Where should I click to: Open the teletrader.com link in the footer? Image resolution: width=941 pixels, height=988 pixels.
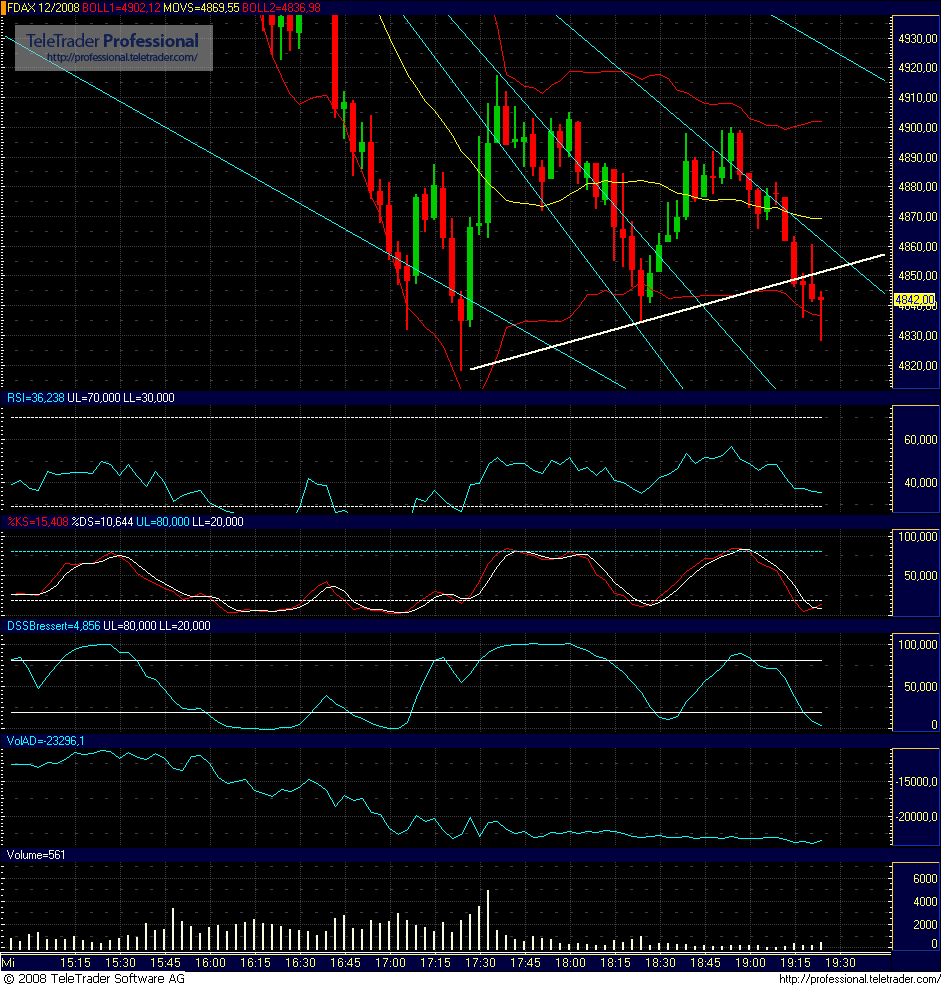pyautogui.click(x=859, y=979)
